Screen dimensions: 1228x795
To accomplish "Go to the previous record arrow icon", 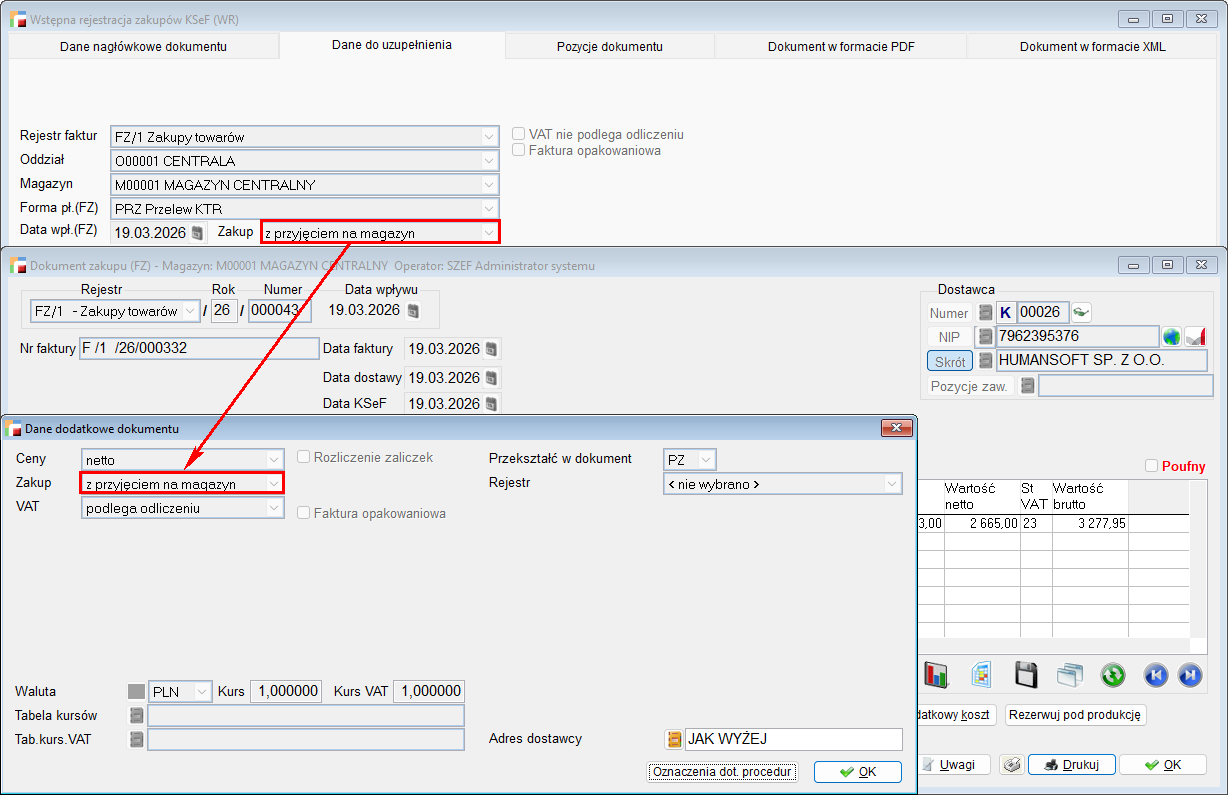I will point(1155,675).
